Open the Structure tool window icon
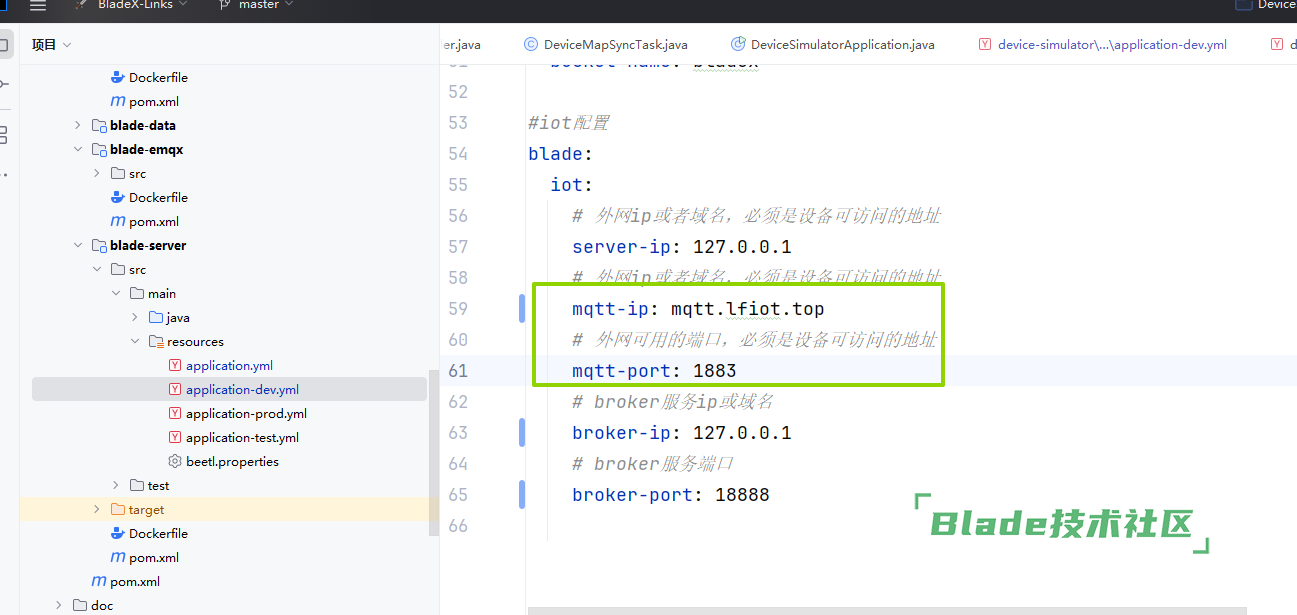1297x615 pixels. click(x=4, y=134)
